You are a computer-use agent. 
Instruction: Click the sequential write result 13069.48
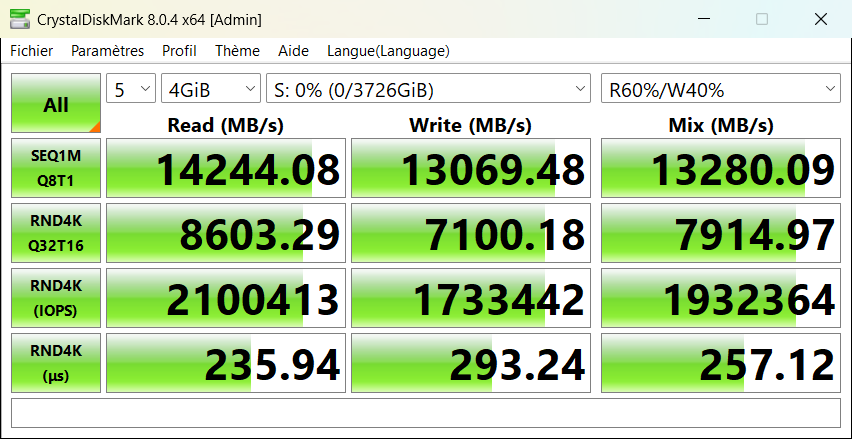tap(471, 169)
